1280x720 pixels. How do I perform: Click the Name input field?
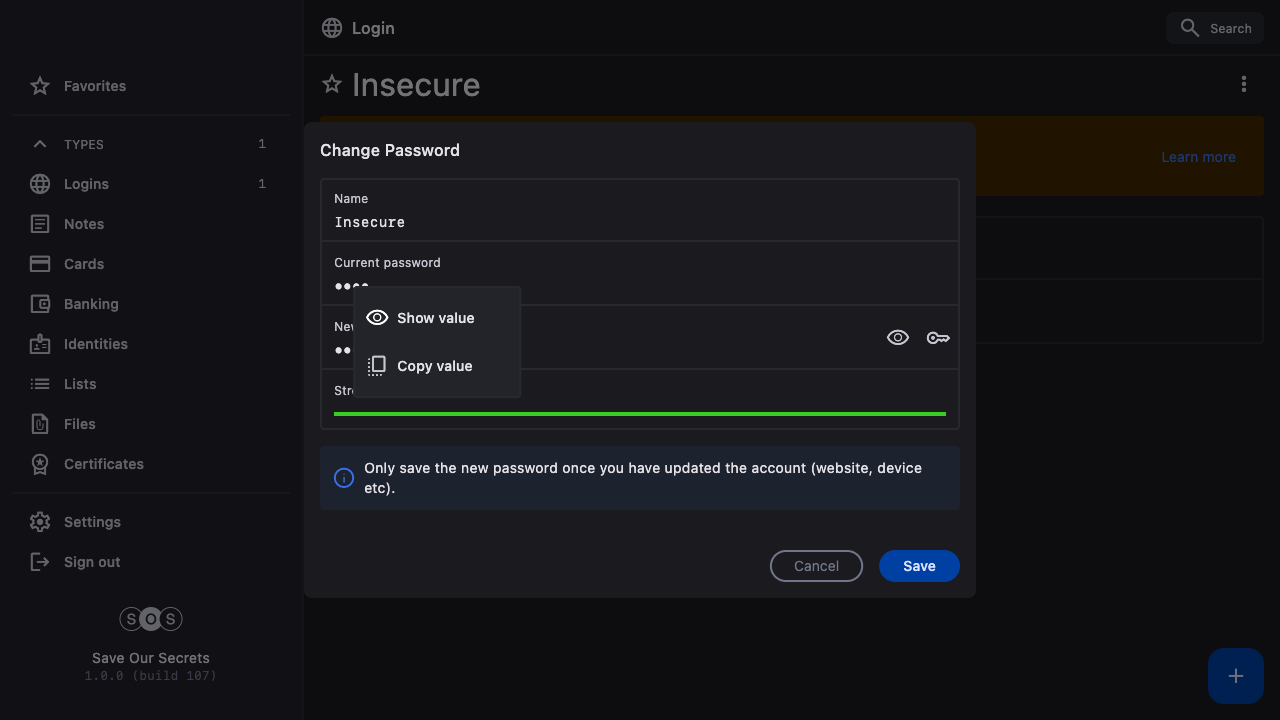pyautogui.click(x=640, y=221)
